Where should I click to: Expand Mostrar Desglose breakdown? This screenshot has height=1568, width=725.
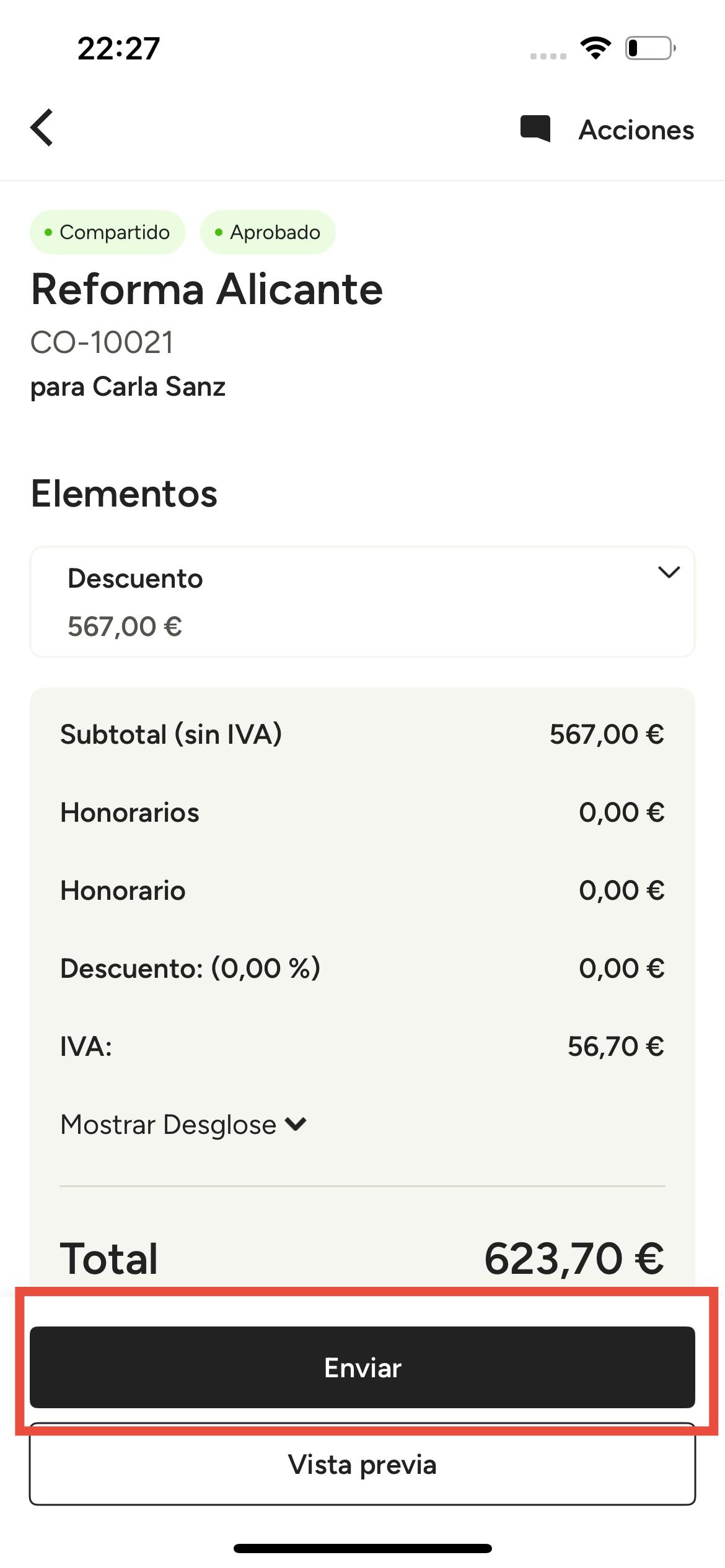click(x=183, y=1124)
